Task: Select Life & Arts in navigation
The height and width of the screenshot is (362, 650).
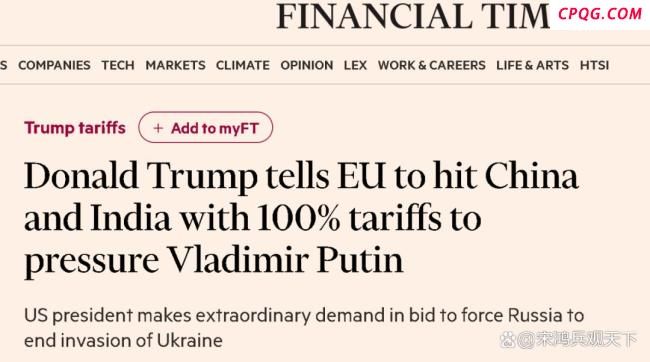Action: pyautogui.click(x=533, y=65)
